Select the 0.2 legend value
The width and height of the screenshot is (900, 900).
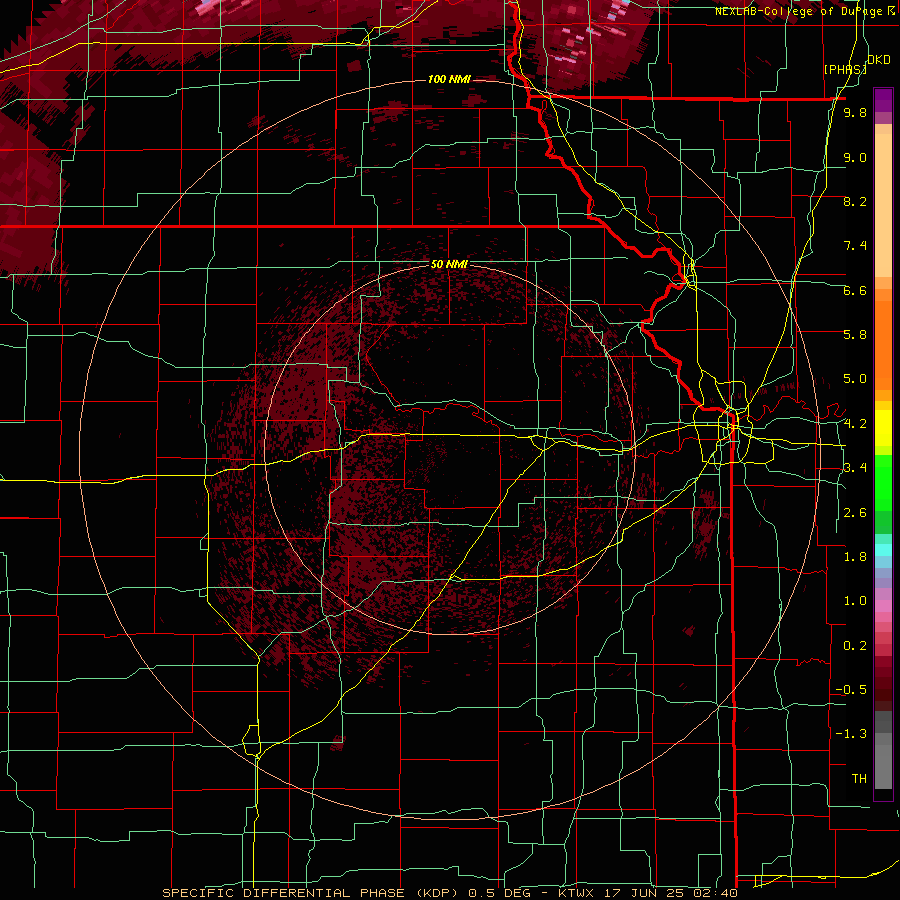(855, 646)
